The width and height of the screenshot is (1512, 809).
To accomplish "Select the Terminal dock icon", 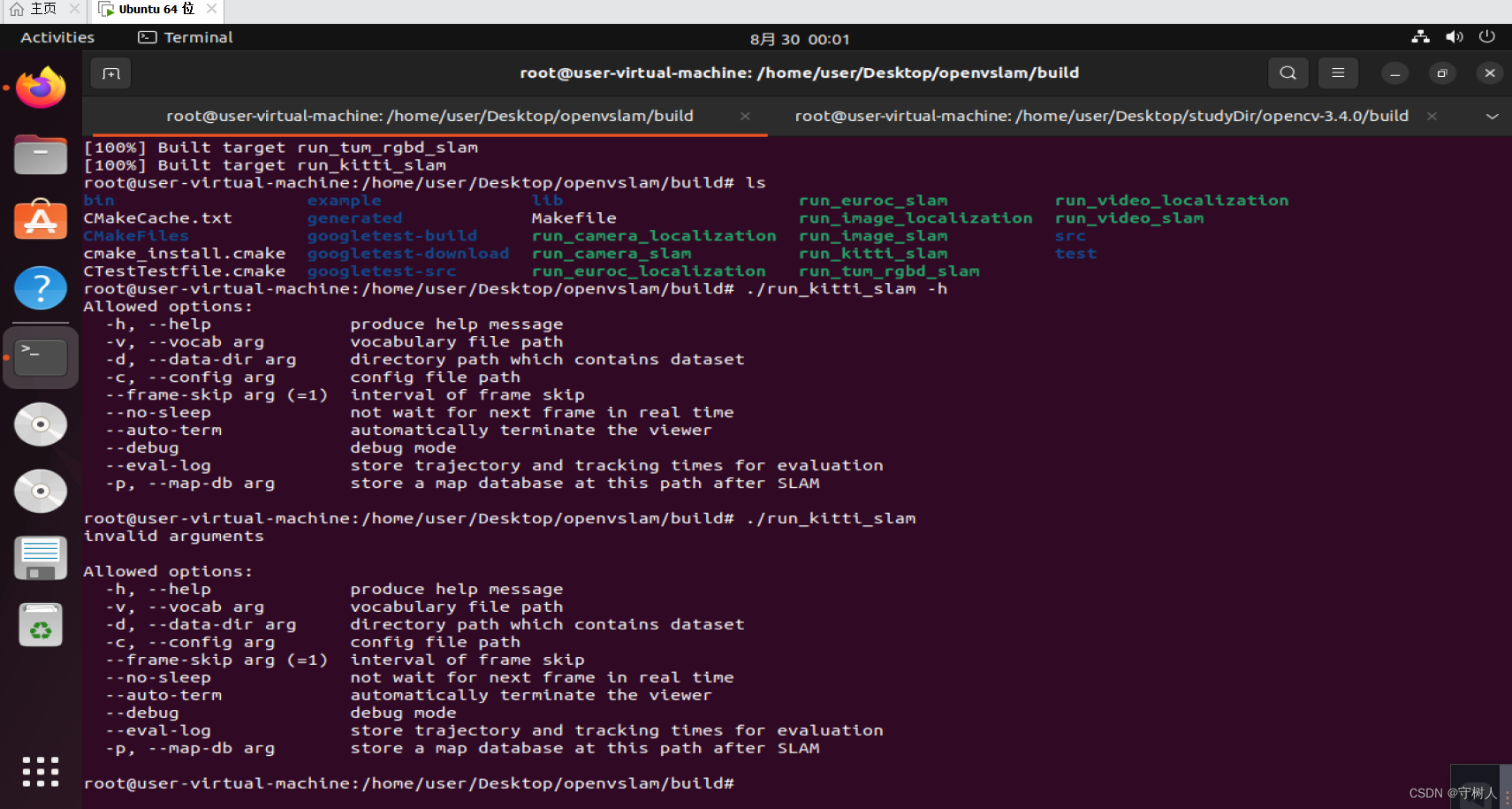I will 41,357.
